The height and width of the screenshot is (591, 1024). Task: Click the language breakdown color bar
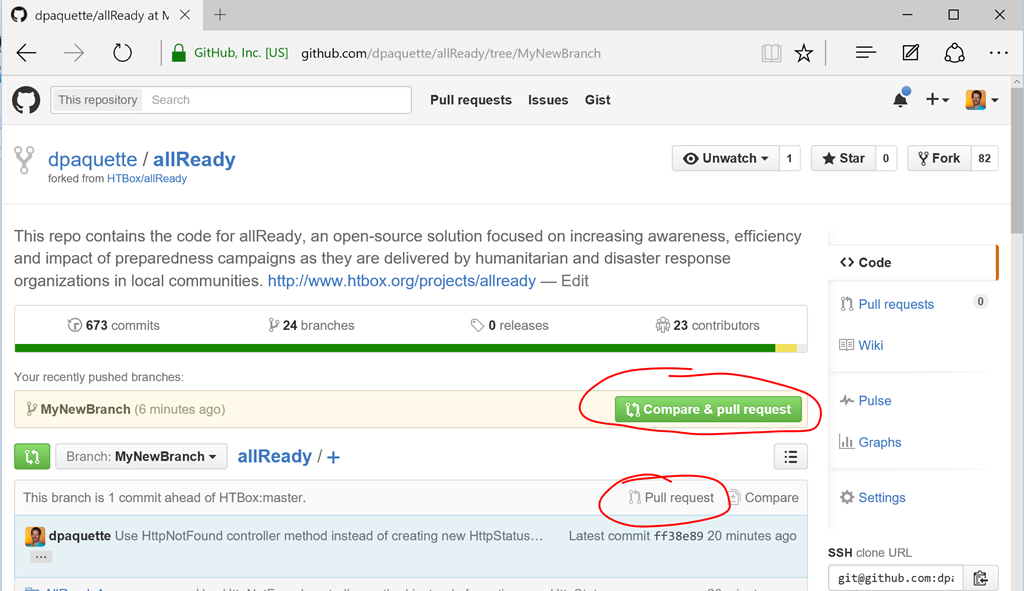[x=411, y=348]
